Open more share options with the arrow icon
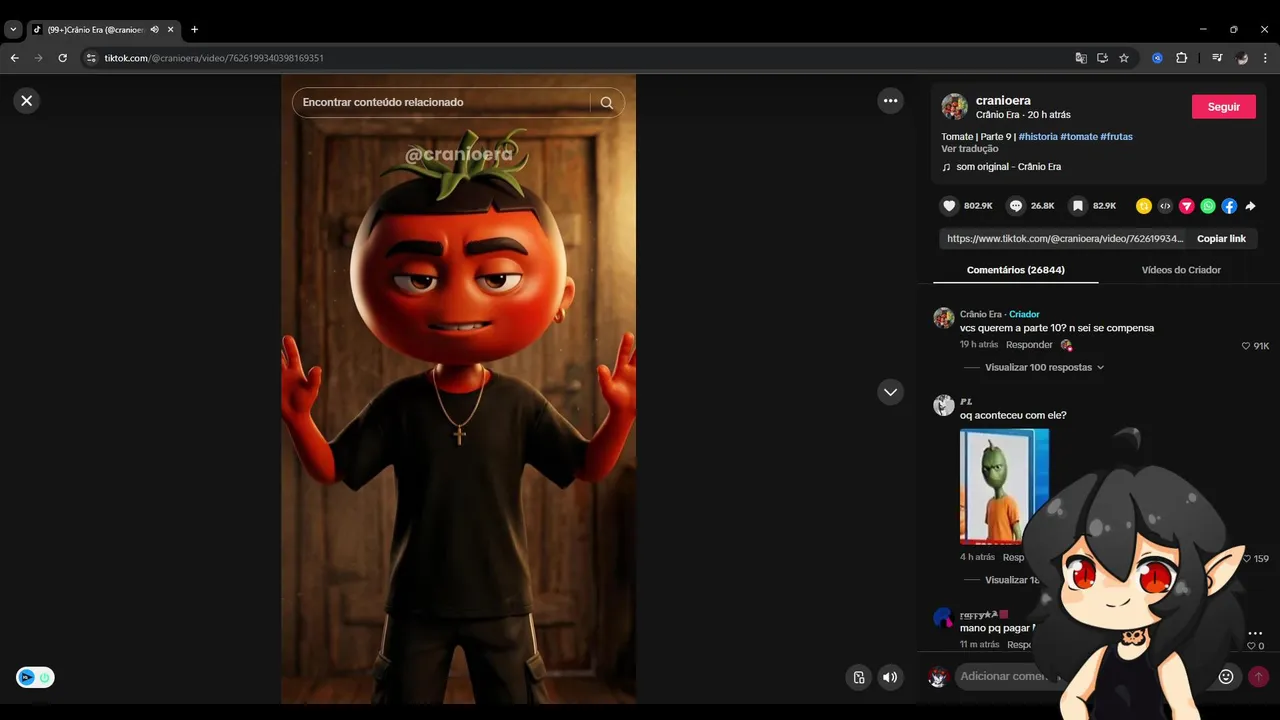Image resolution: width=1280 pixels, height=720 pixels. click(x=1250, y=206)
